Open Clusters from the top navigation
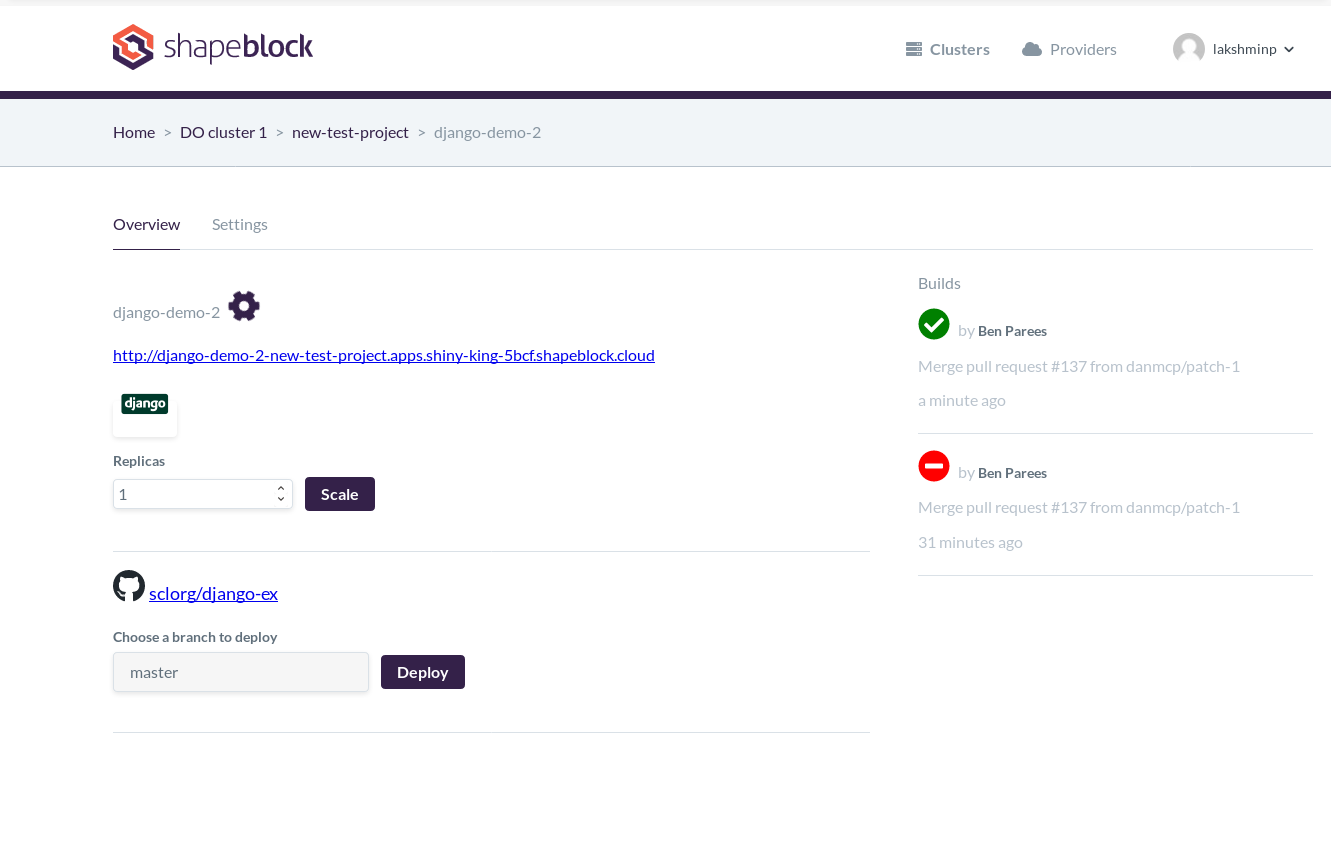This screenshot has width=1331, height=849. tap(948, 49)
